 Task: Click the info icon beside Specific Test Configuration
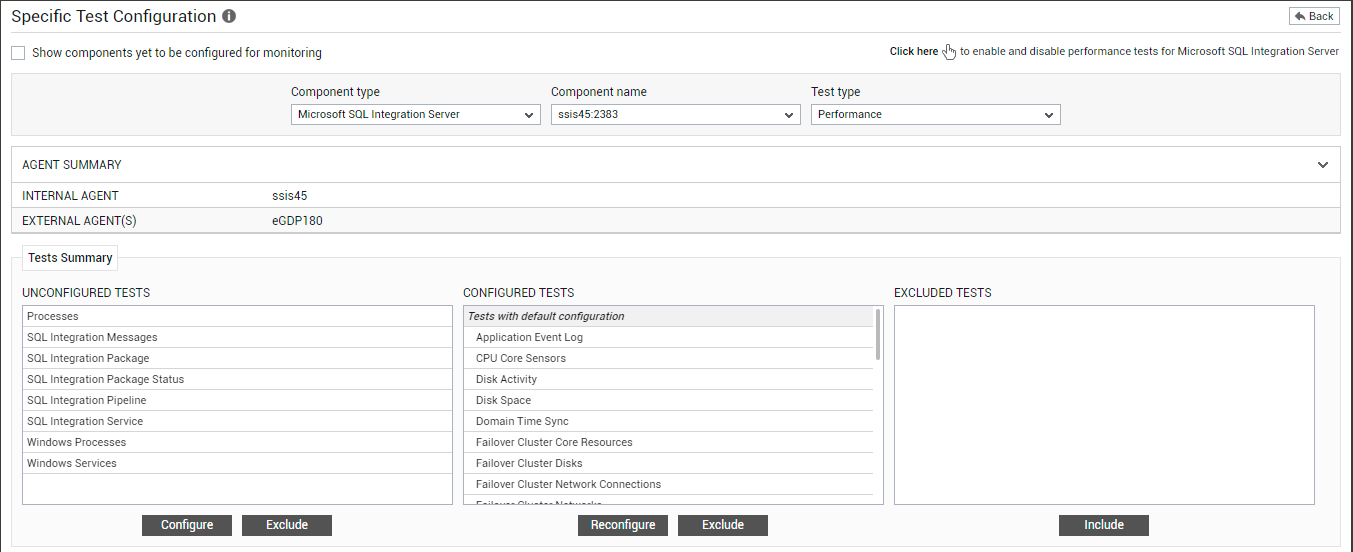click(229, 17)
